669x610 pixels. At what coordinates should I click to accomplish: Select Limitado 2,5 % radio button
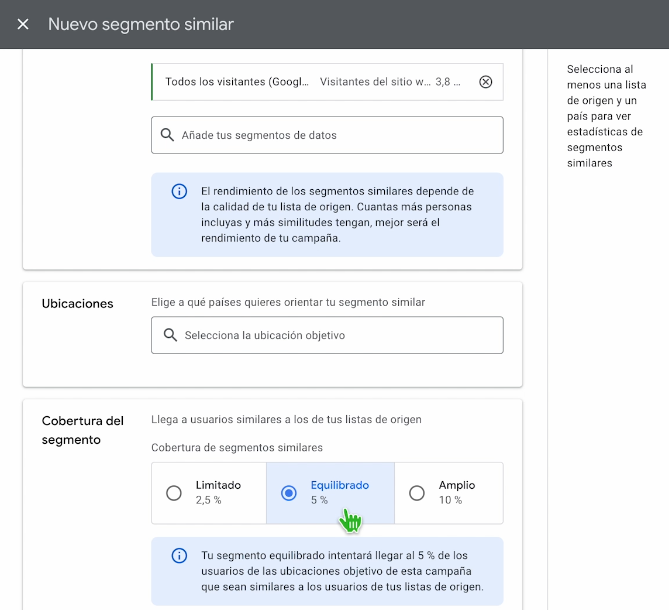click(x=174, y=493)
